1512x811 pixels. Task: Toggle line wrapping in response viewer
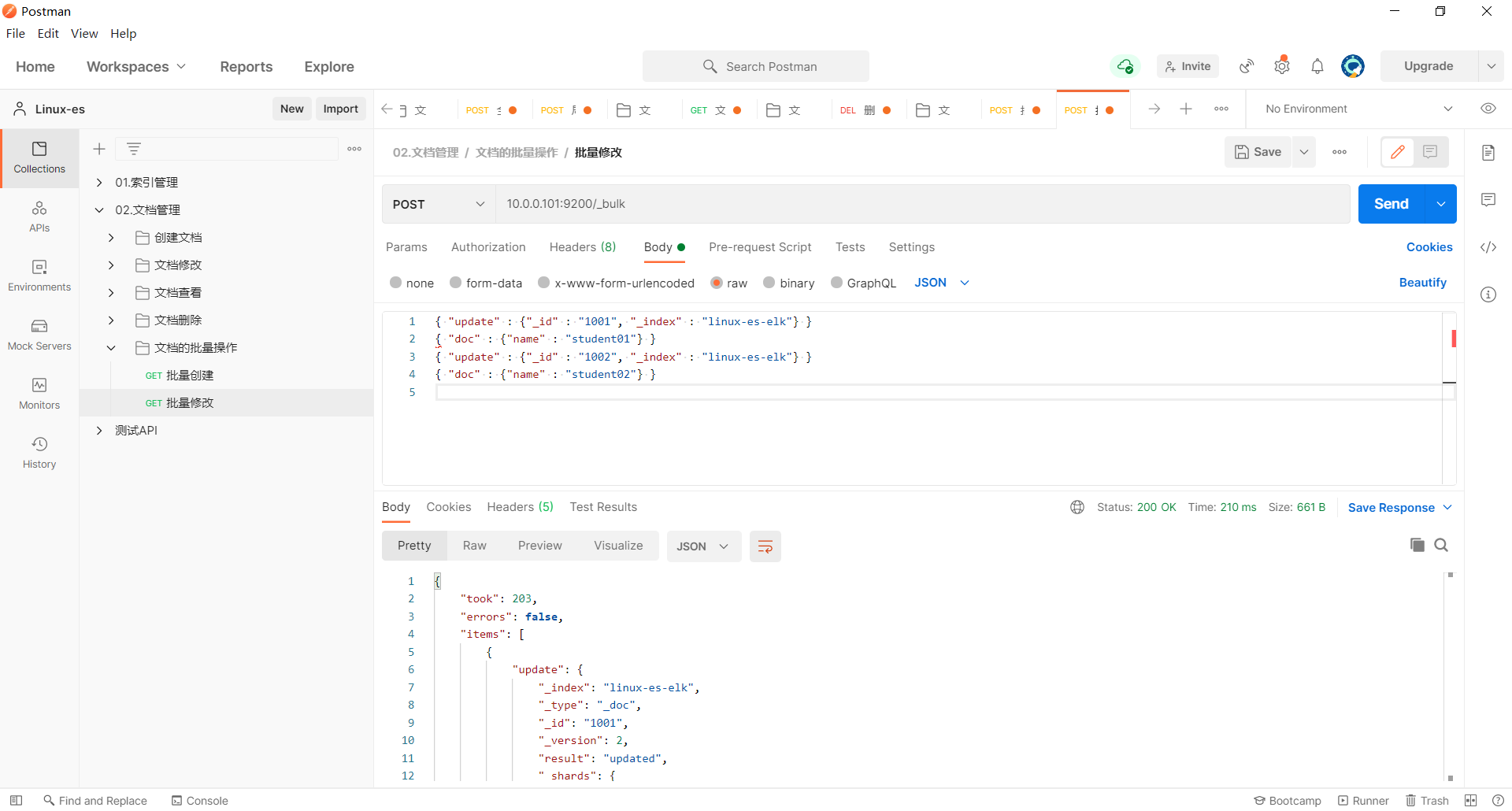(x=765, y=546)
